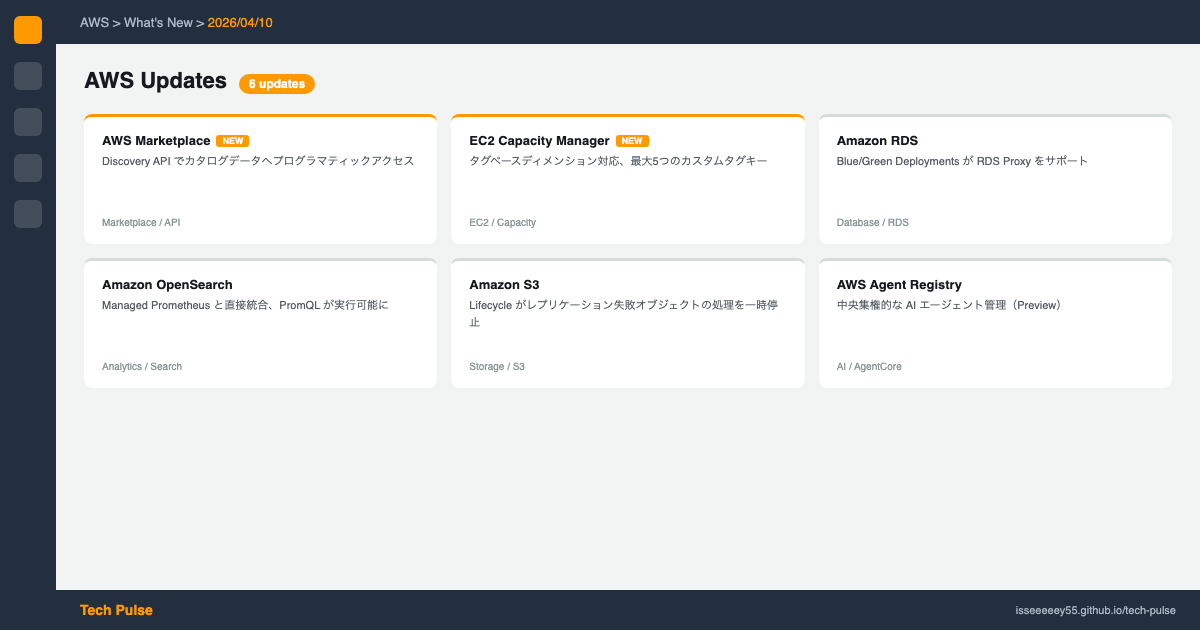Screen dimensions: 1200x630
Task: Click the orange "6 updates" badge
Action: click(277, 84)
